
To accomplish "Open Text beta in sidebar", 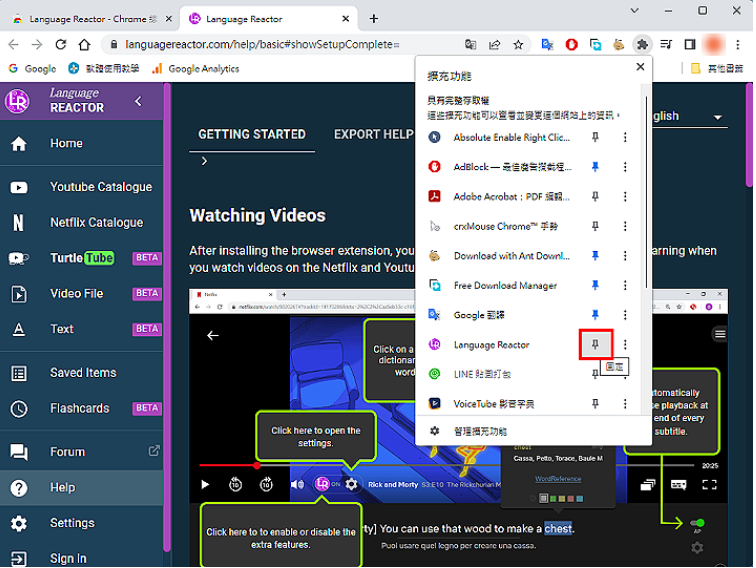I will tap(81, 329).
